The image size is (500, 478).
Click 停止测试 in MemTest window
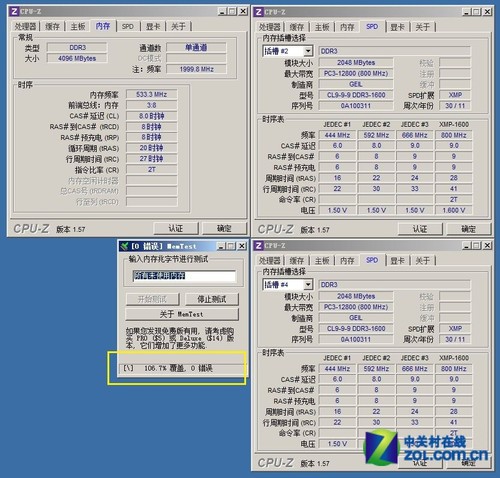[212, 299]
